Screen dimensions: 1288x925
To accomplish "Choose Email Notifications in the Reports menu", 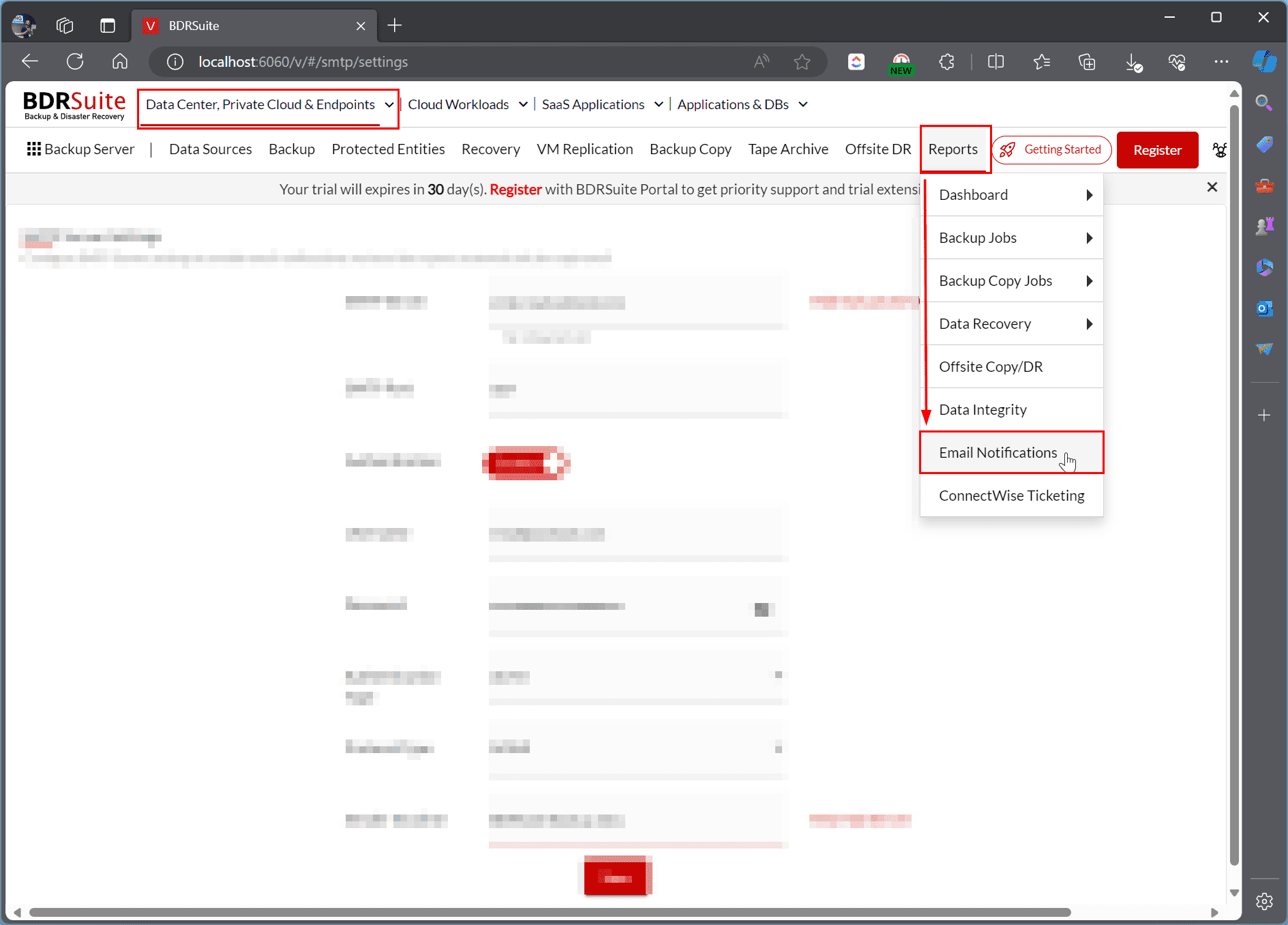I will coord(1012,453).
